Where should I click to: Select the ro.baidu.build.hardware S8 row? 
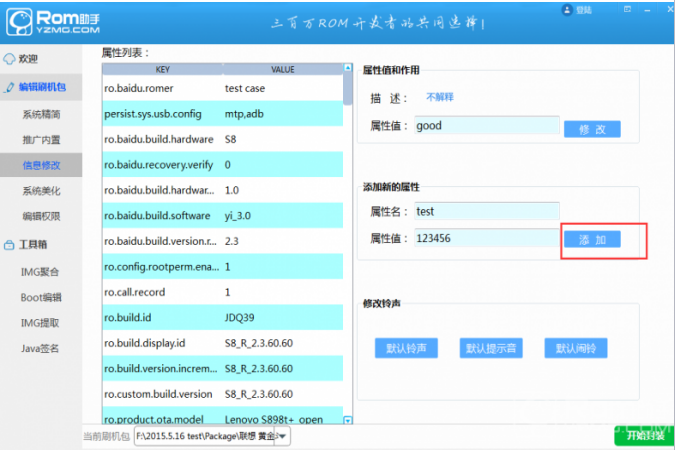pyautogui.click(x=223, y=139)
